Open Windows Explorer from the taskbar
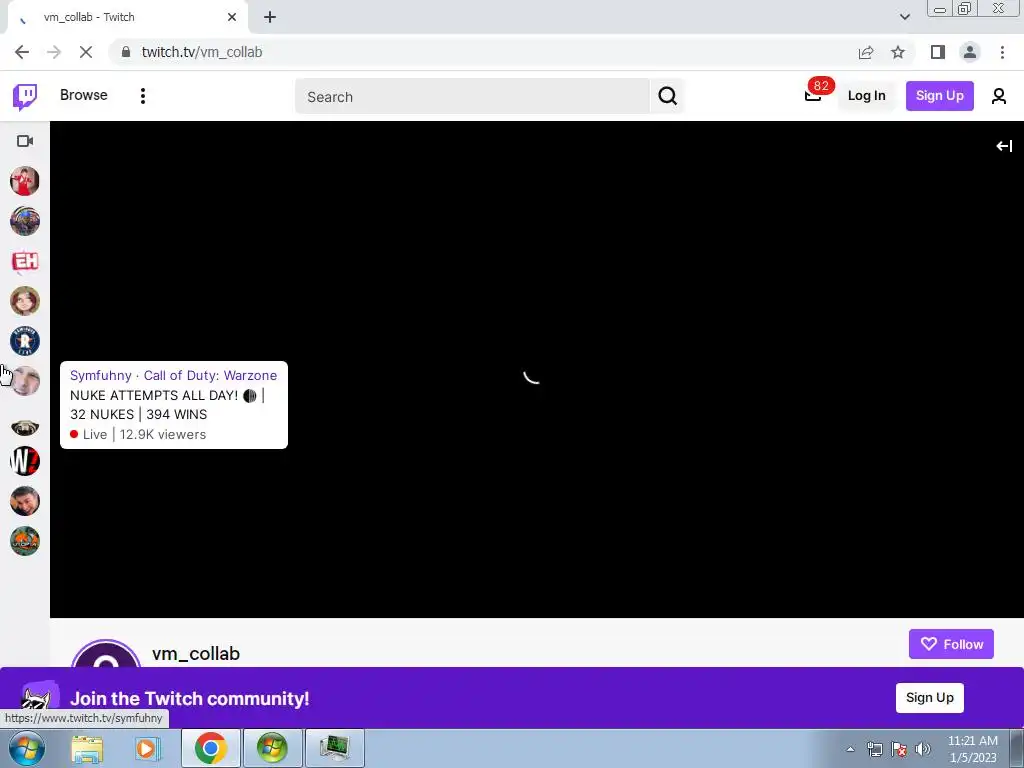The image size is (1024, 768). (x=87, y=748)
